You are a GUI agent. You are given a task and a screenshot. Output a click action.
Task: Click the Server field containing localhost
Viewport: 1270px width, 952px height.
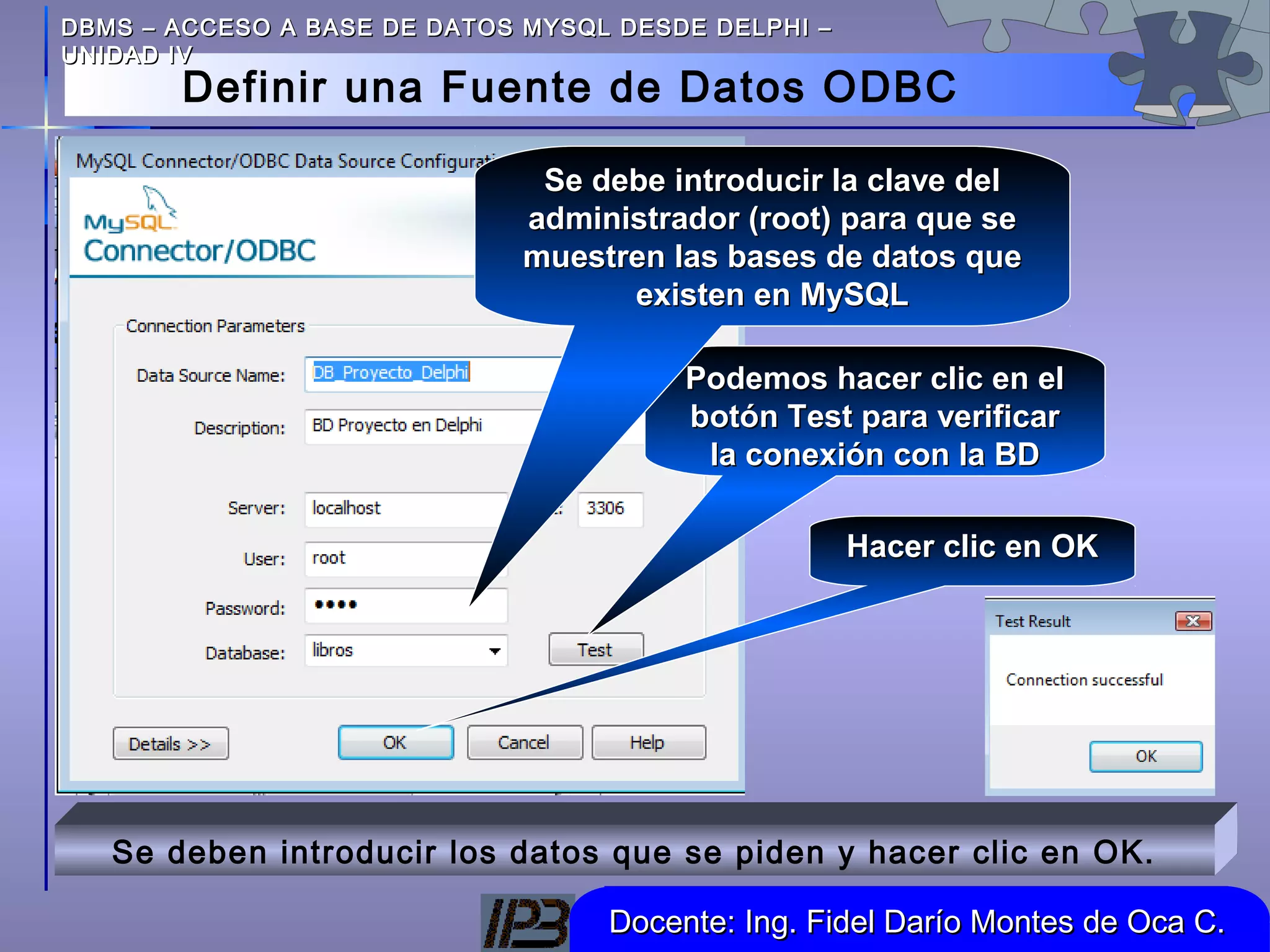coord(406,509)
